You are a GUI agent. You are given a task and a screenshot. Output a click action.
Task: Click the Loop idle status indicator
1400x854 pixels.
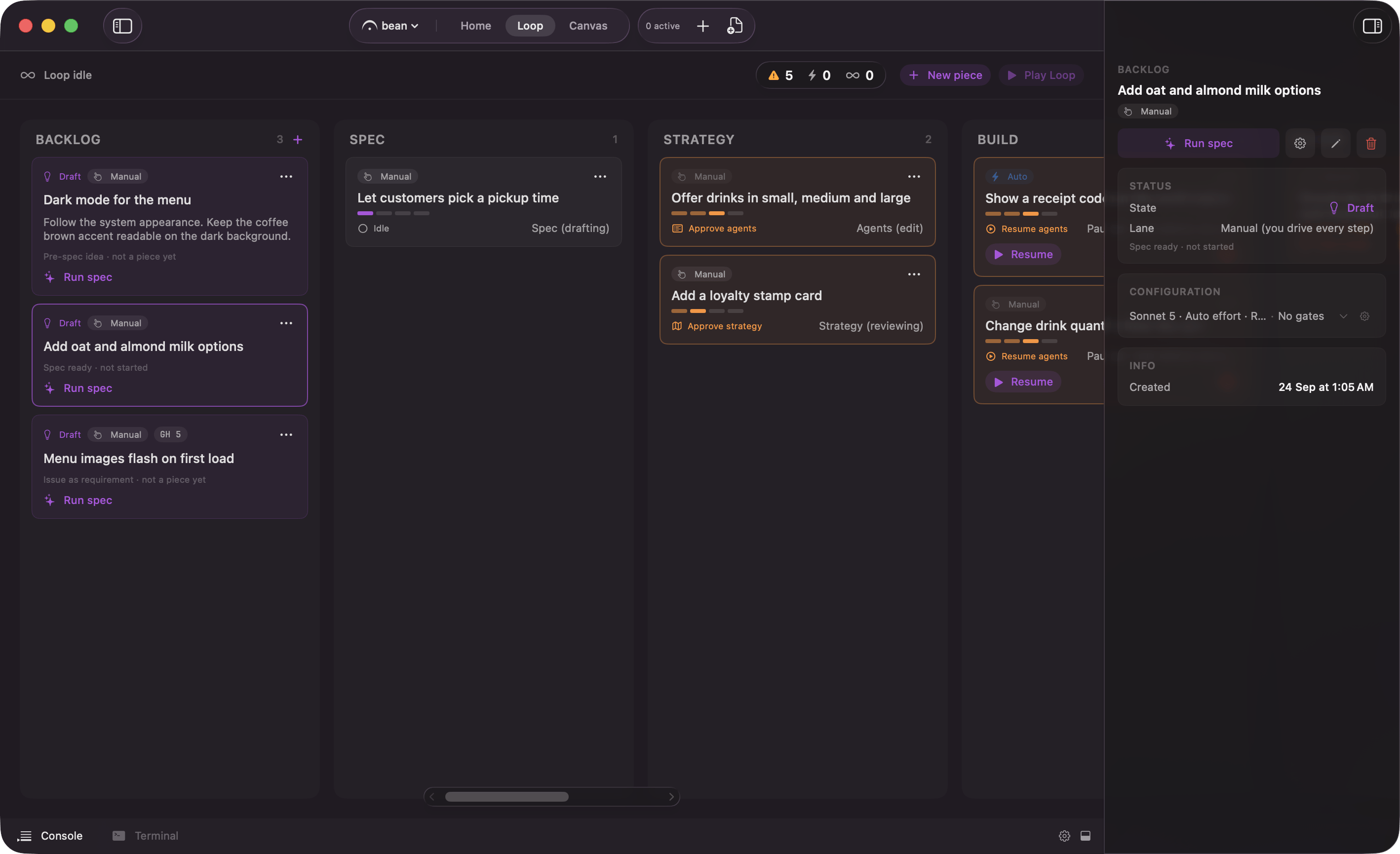point(56,75)
